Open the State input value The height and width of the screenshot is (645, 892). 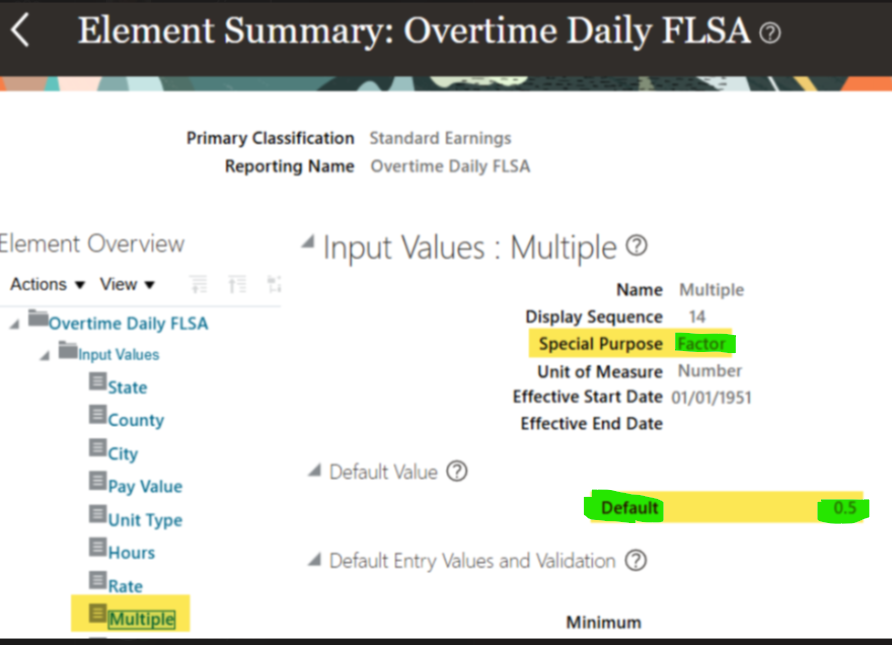pos(127,387)
